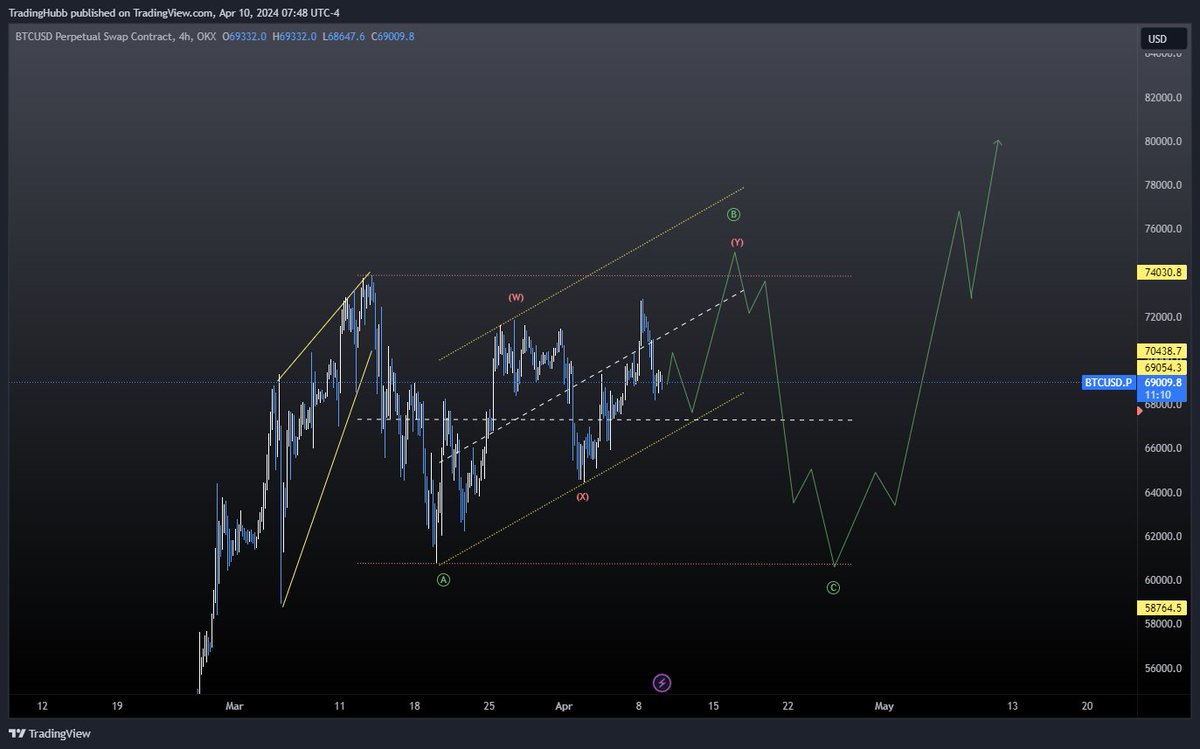The height and width of the screenshot is (749, 1200).
Task: Click the 11 date on time axis
Action: 340,706
